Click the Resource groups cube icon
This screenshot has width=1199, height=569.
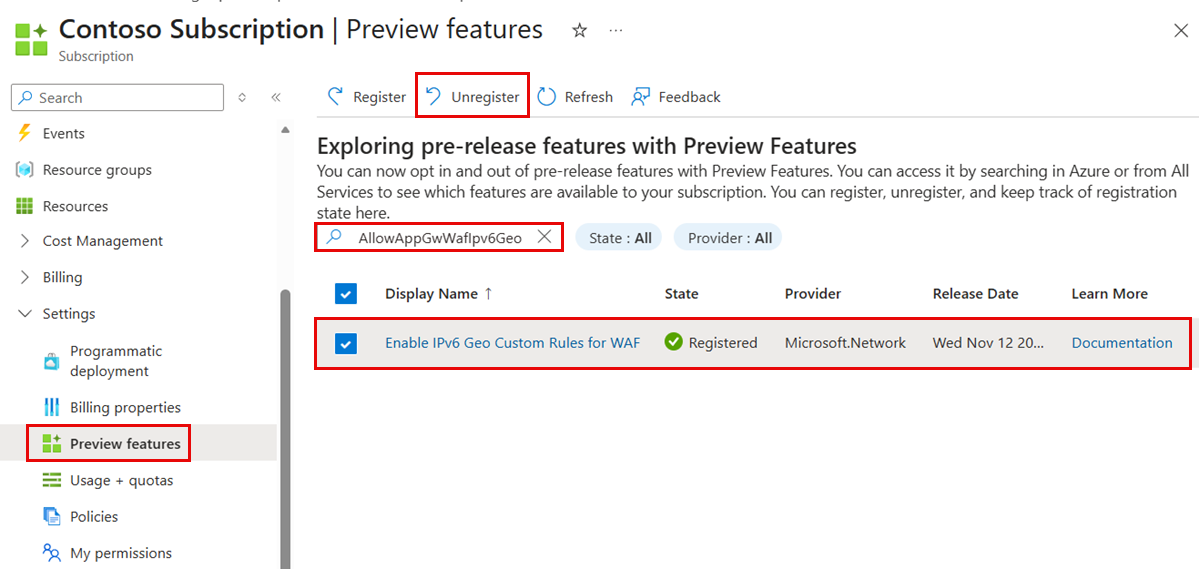[24, 170]
